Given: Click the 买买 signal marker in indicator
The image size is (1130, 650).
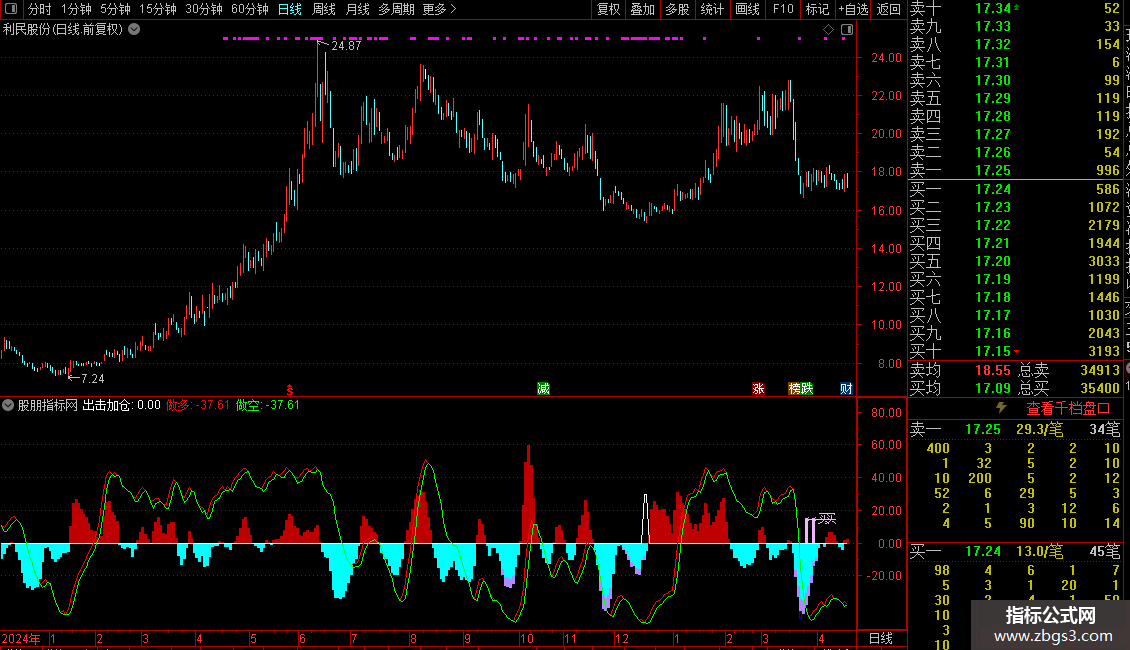Looking at the screenshot, I should tap(827, 518).
